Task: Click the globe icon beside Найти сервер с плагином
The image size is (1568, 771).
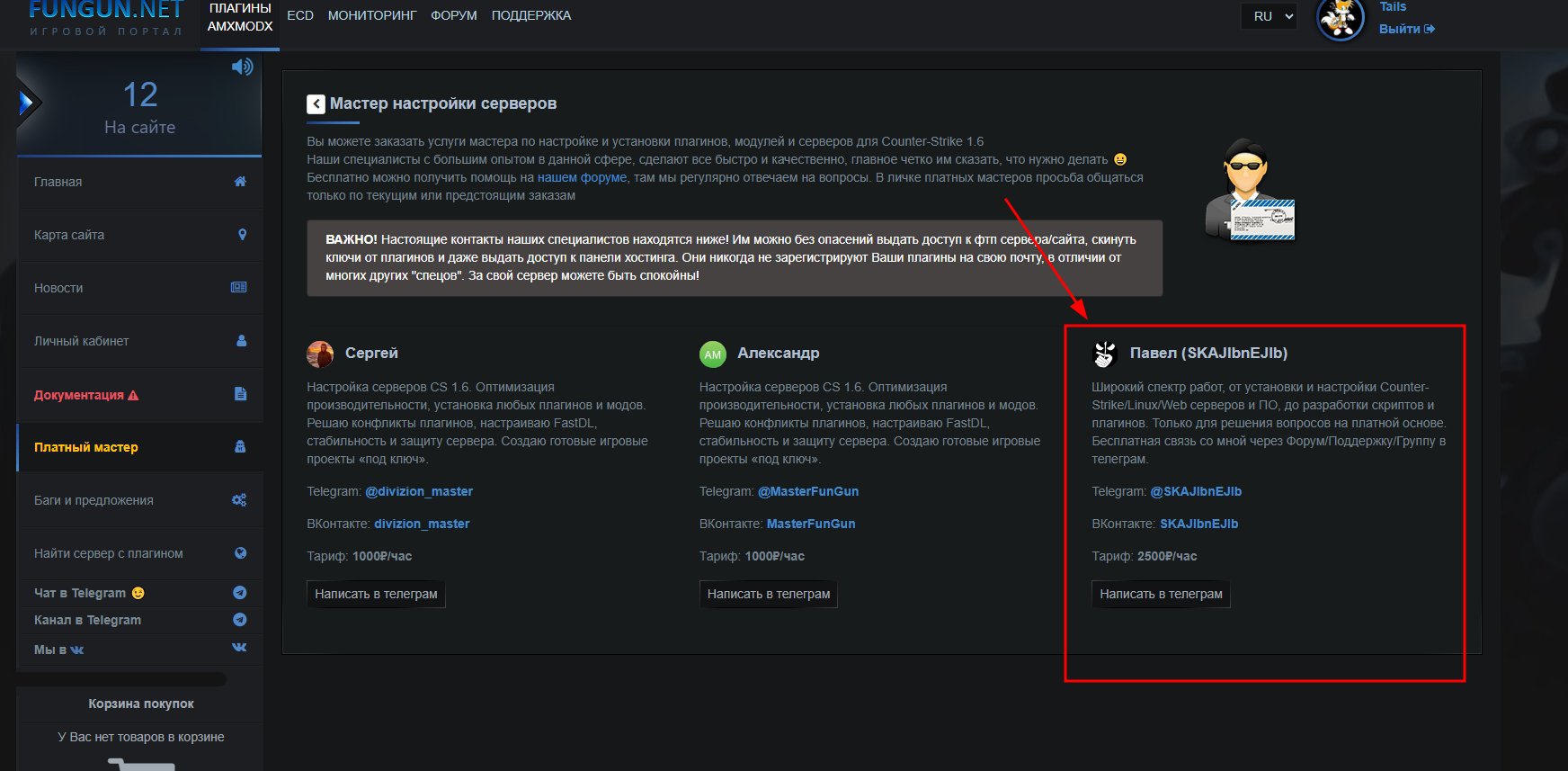Action: [x=240, y=553]
